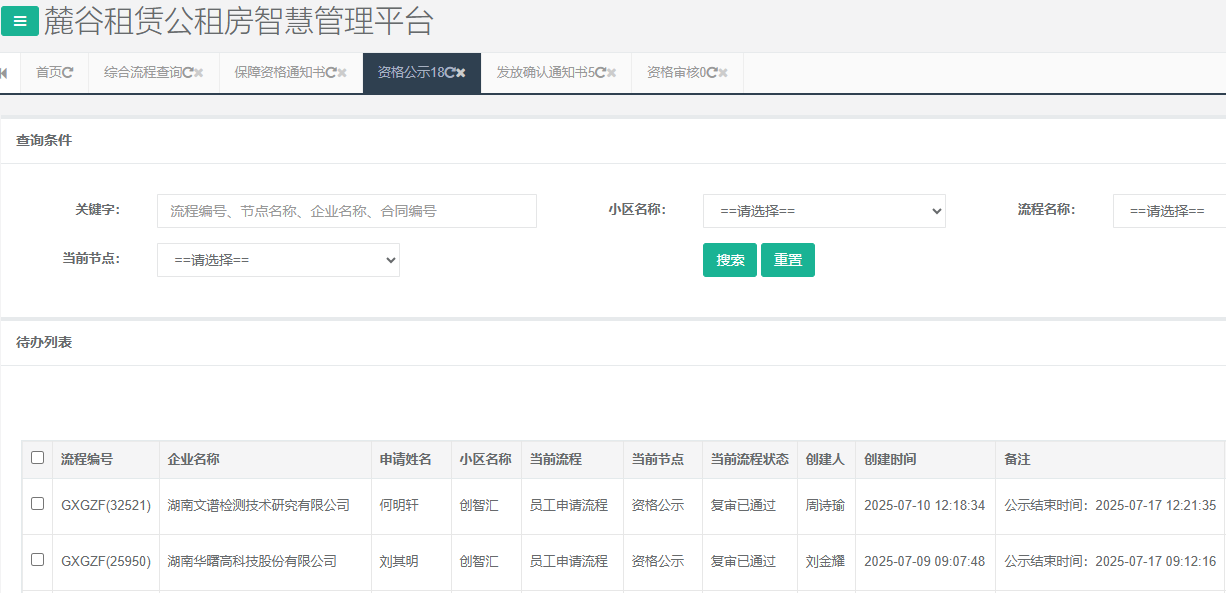Close the active 资格公示18 tab

click(461, 73)
